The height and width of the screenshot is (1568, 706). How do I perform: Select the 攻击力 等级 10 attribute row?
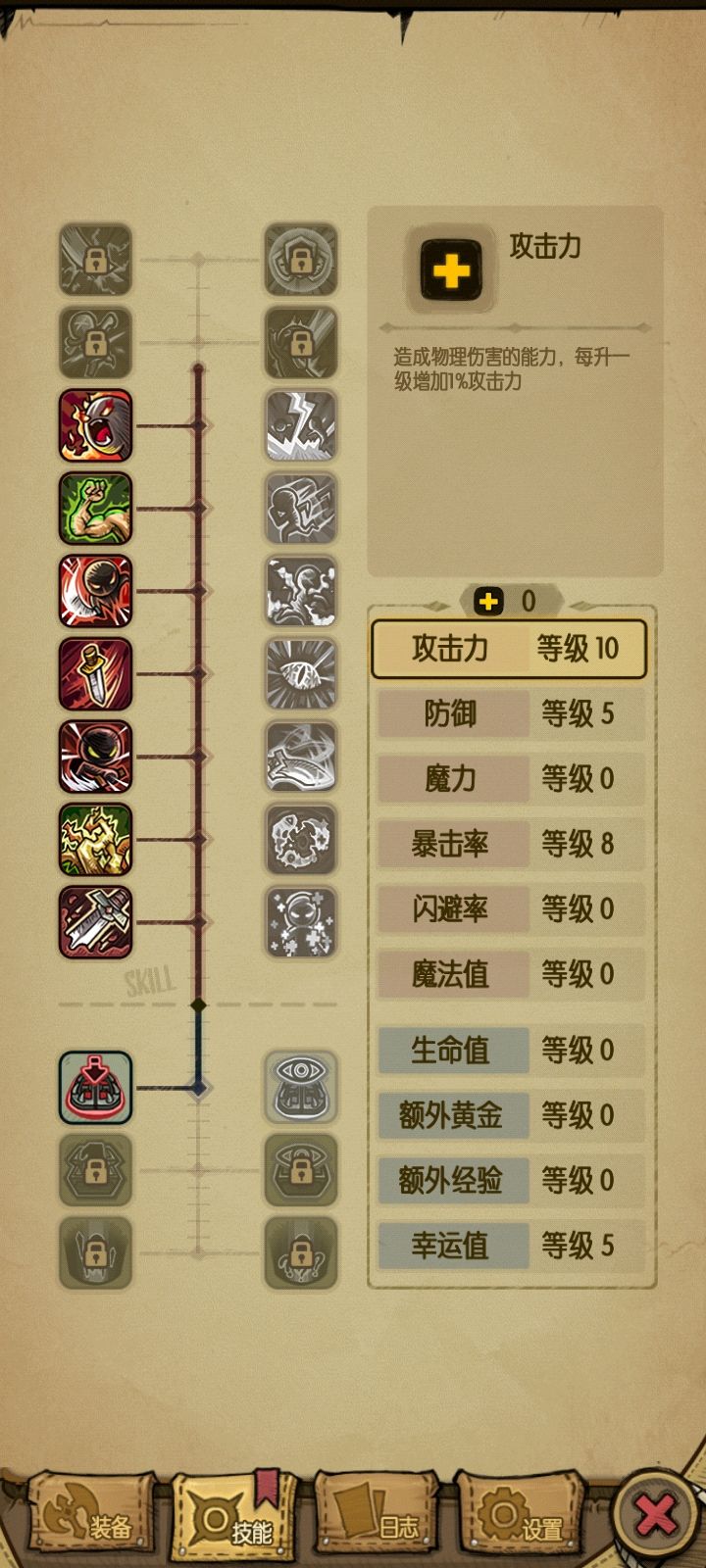click(x=509, y=649)
